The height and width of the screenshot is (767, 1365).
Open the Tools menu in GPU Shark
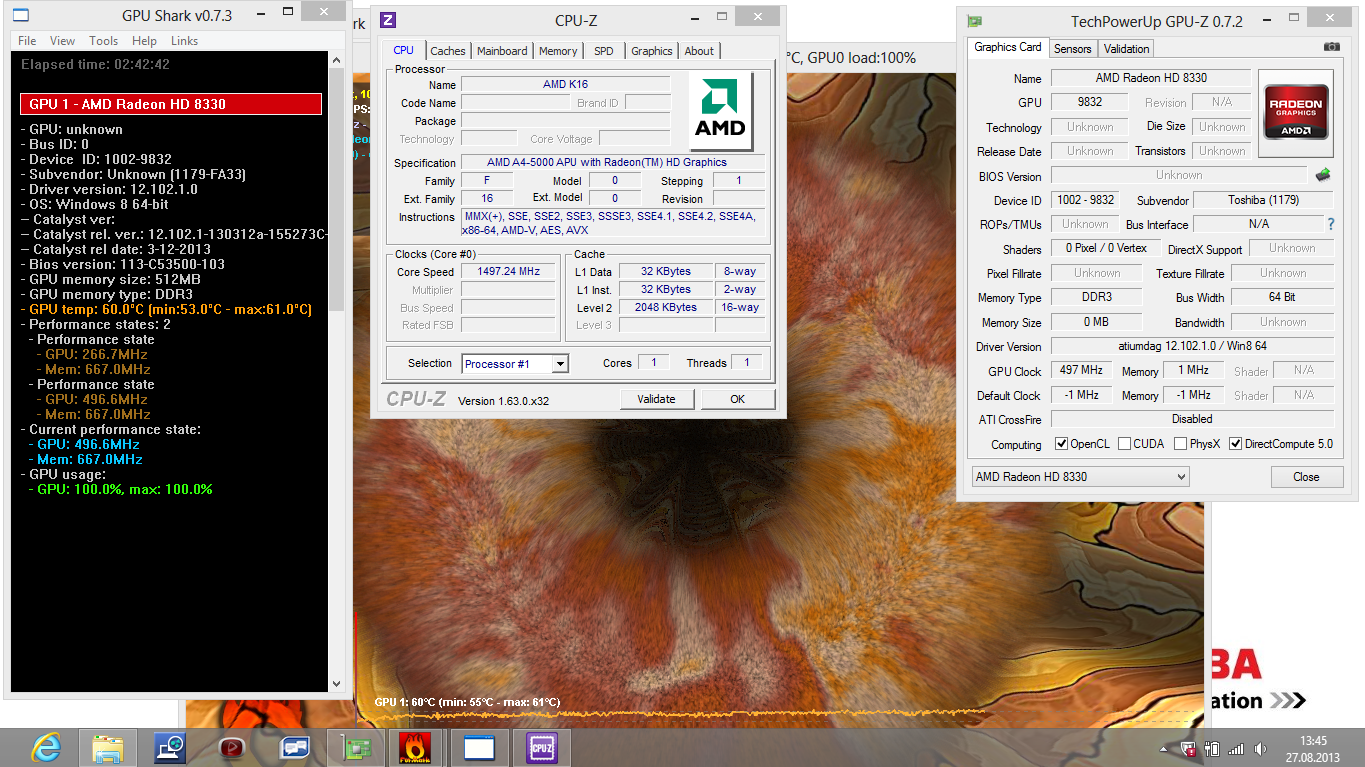pyautogui.click(x=104, y=41)
